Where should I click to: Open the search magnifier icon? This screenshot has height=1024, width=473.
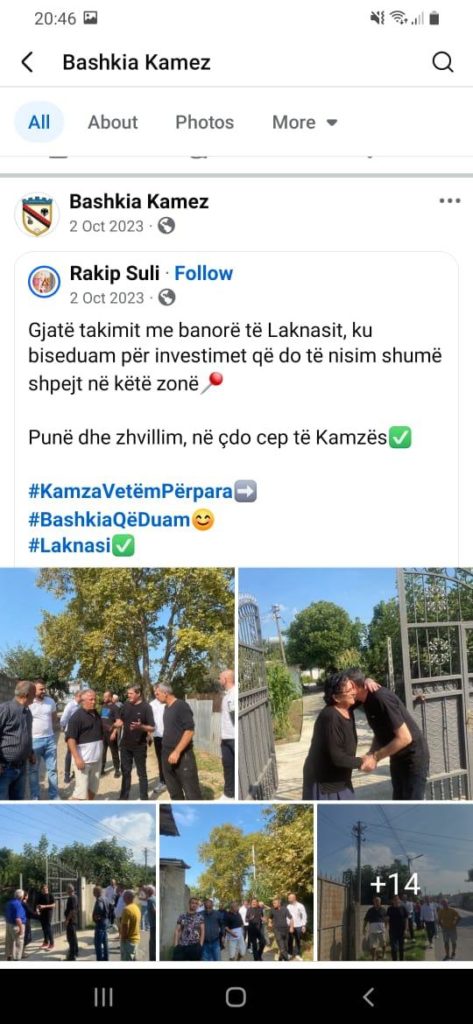(x=442, y=62)
